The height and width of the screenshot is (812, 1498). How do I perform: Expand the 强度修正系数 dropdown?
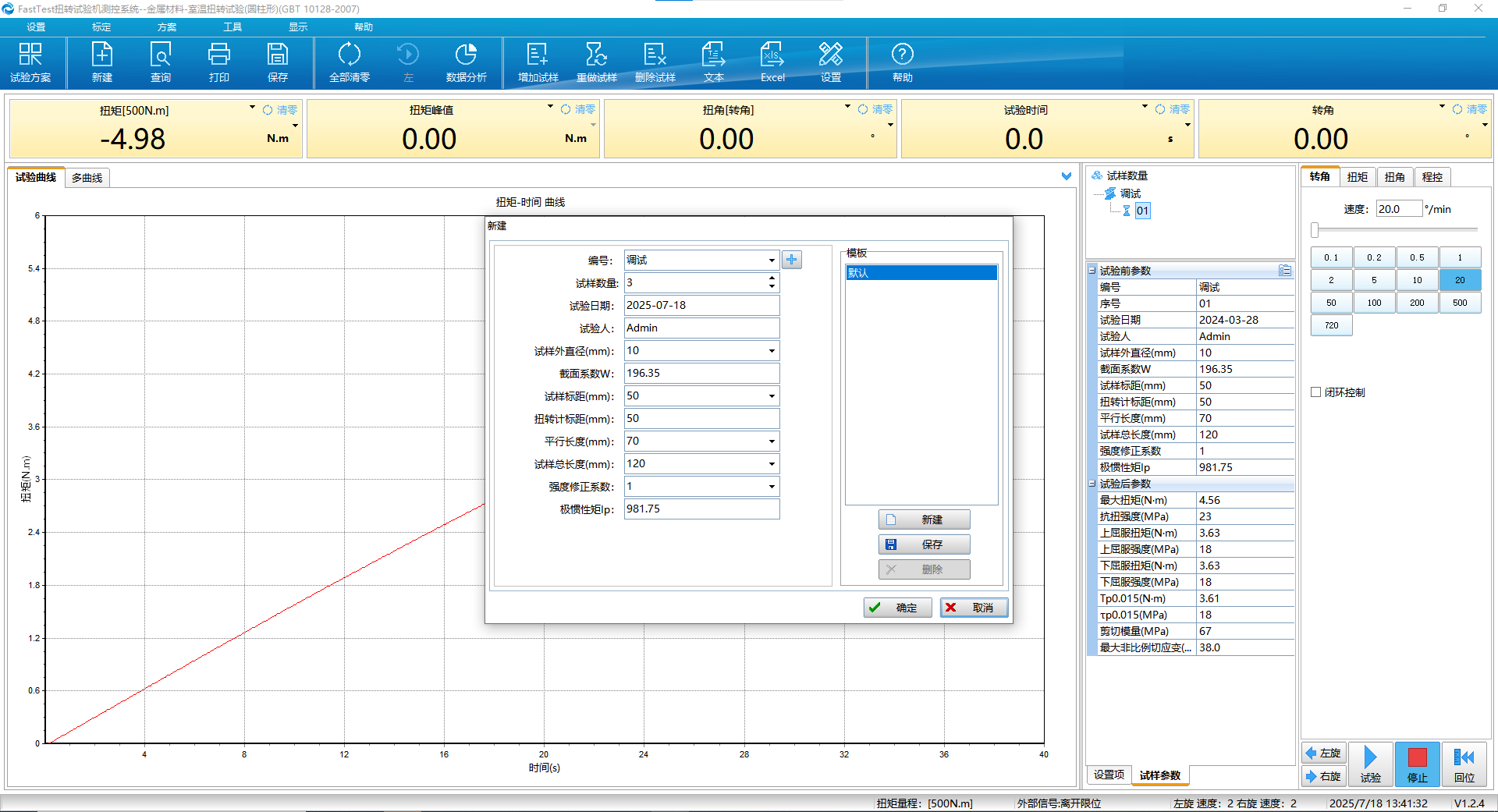pos(772,487)
